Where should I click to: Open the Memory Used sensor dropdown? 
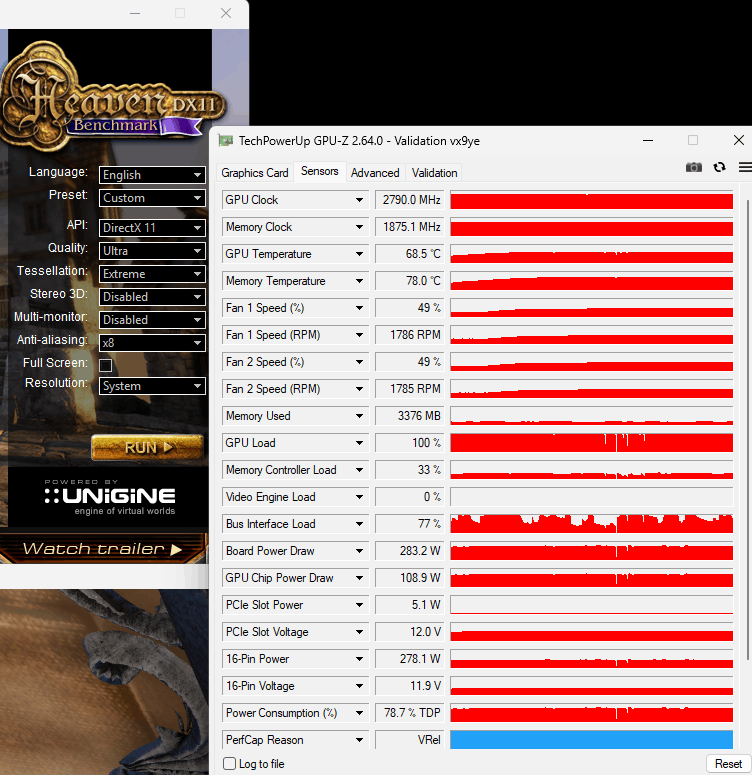coord(359,416)
